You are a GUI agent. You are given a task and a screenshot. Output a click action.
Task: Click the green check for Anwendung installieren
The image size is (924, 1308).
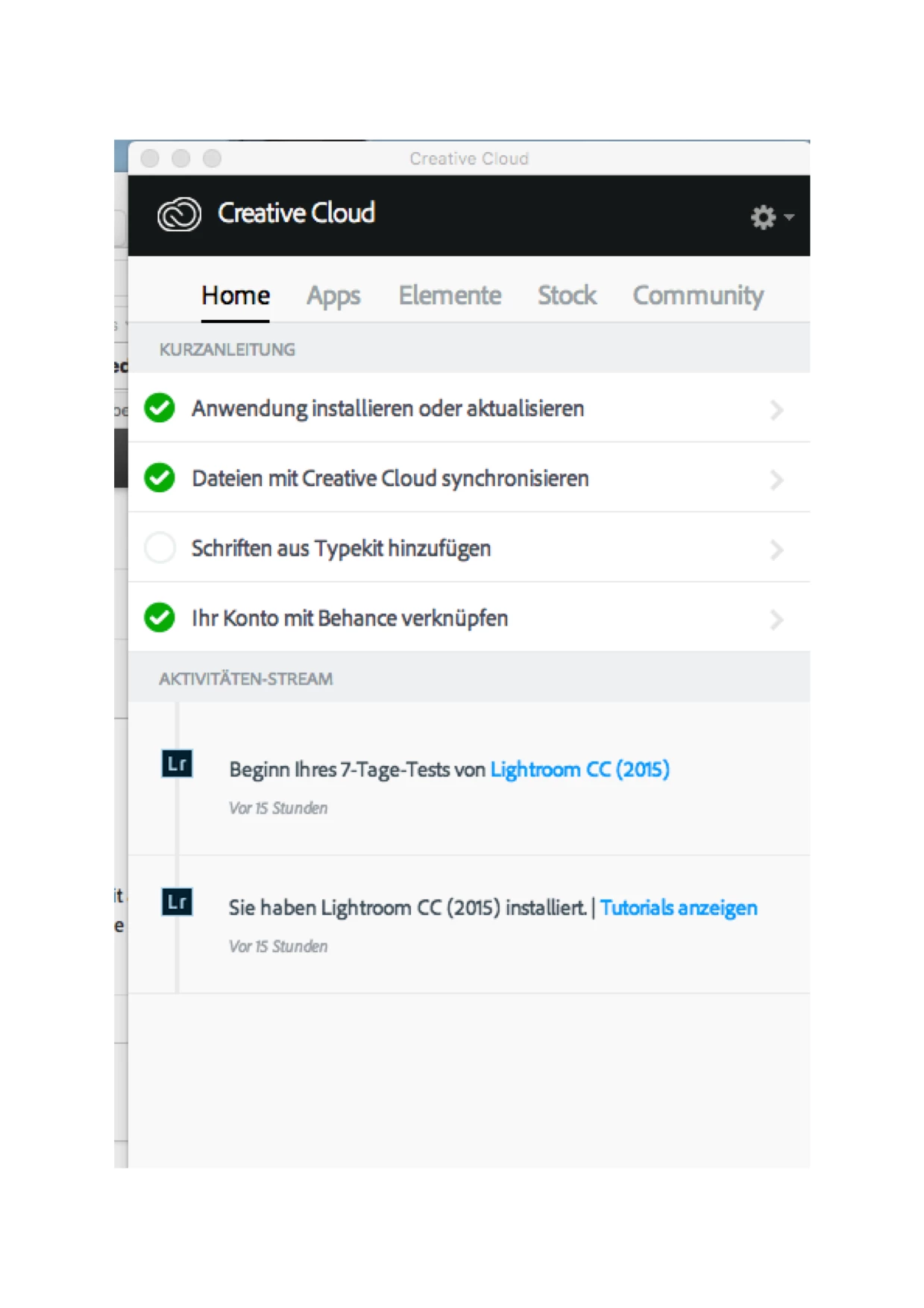[160, 408]
